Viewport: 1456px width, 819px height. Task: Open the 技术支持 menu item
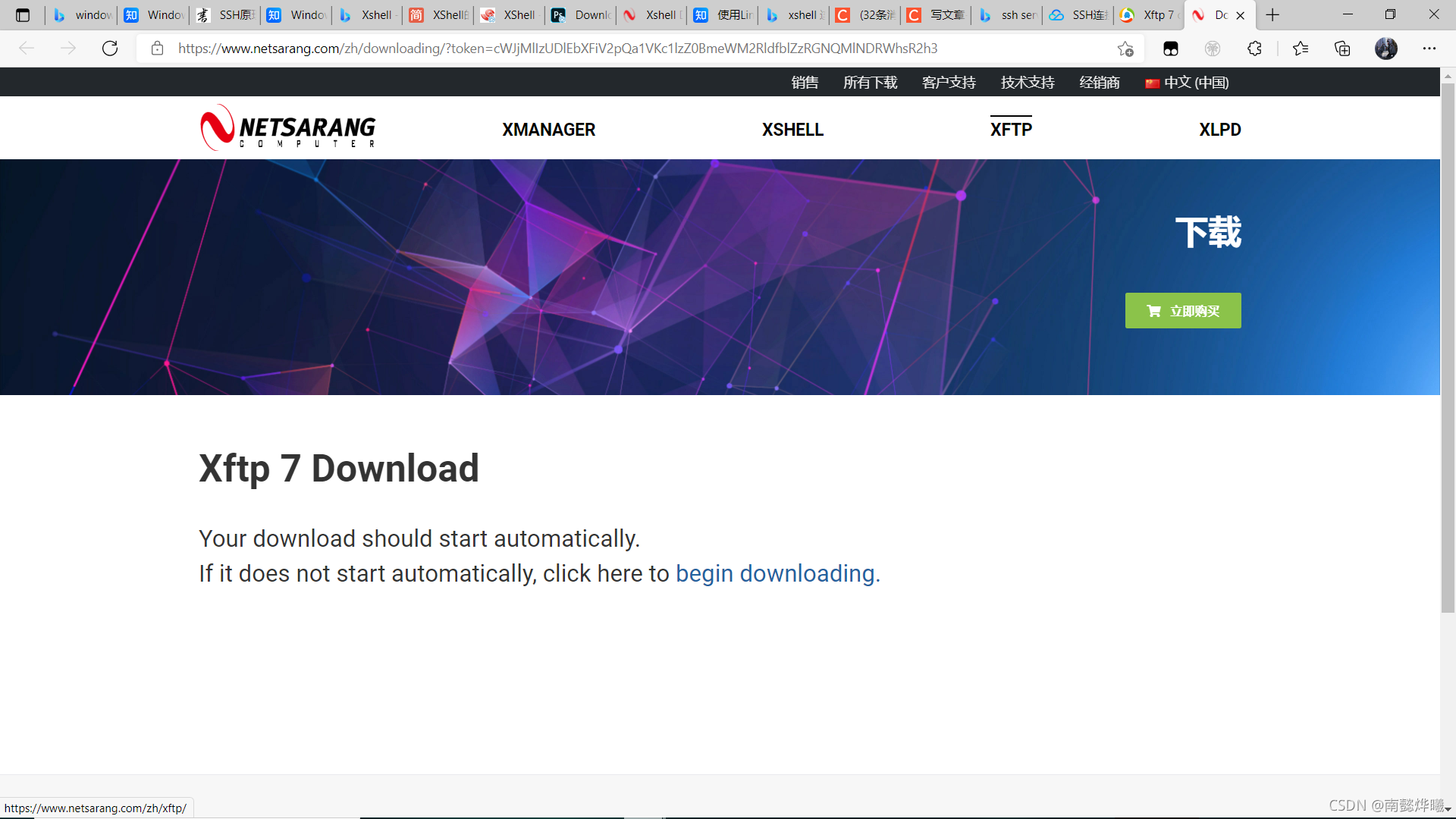[x=1028, y=83]
